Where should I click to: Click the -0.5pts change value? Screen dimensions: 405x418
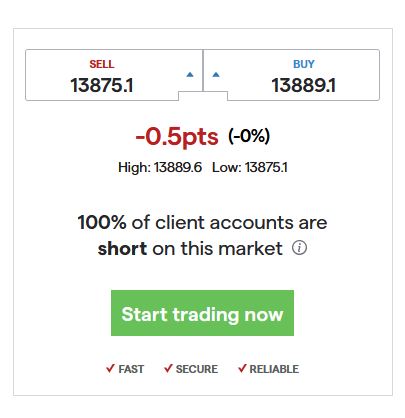click(177, 137)
